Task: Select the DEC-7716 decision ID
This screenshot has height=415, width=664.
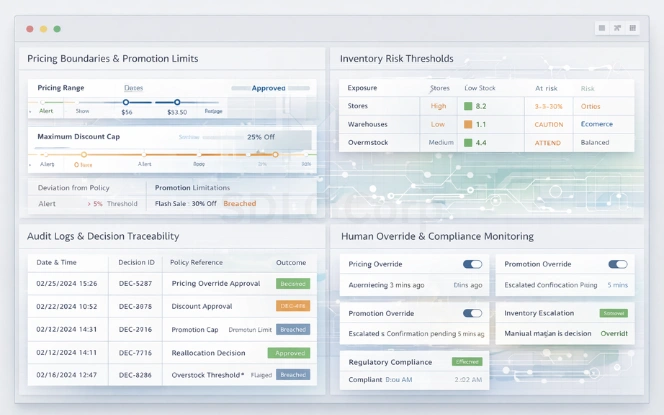Action: coord(135,353)
